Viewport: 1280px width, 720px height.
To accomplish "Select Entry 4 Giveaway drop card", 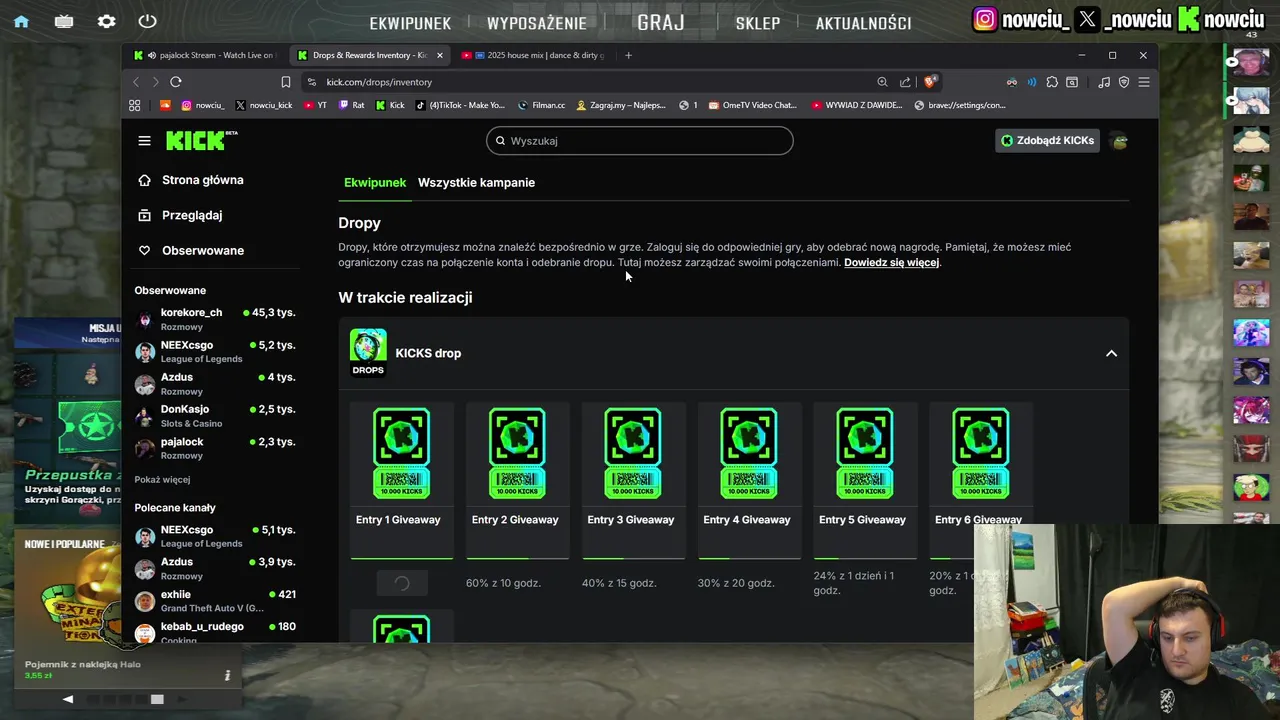I will point(749,480).
